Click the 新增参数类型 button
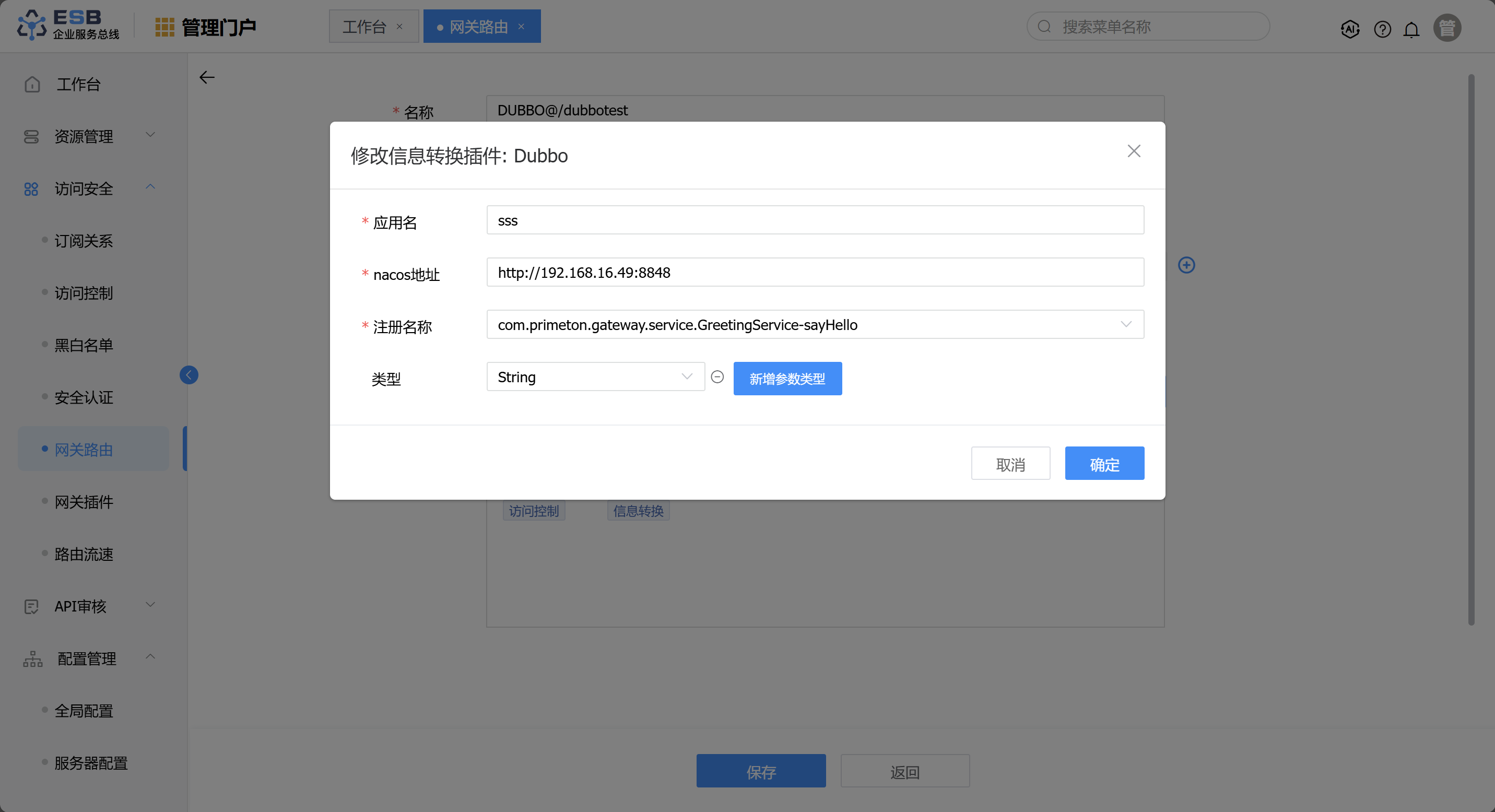Image resolution: width=1495 pixels, height=812 pixels. click(x=787, y=379)
